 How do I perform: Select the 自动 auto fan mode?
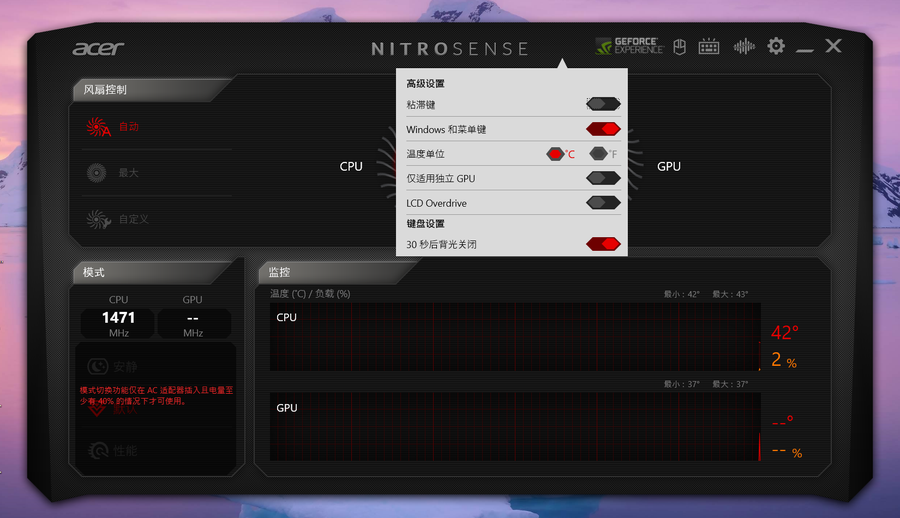point(113,126)
